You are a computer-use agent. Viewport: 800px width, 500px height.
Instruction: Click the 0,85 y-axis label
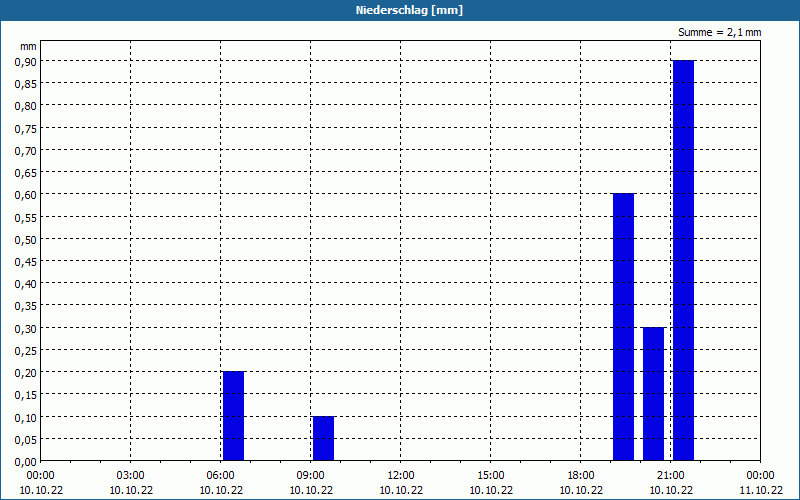pyautogui.click(x=25, y=83)
